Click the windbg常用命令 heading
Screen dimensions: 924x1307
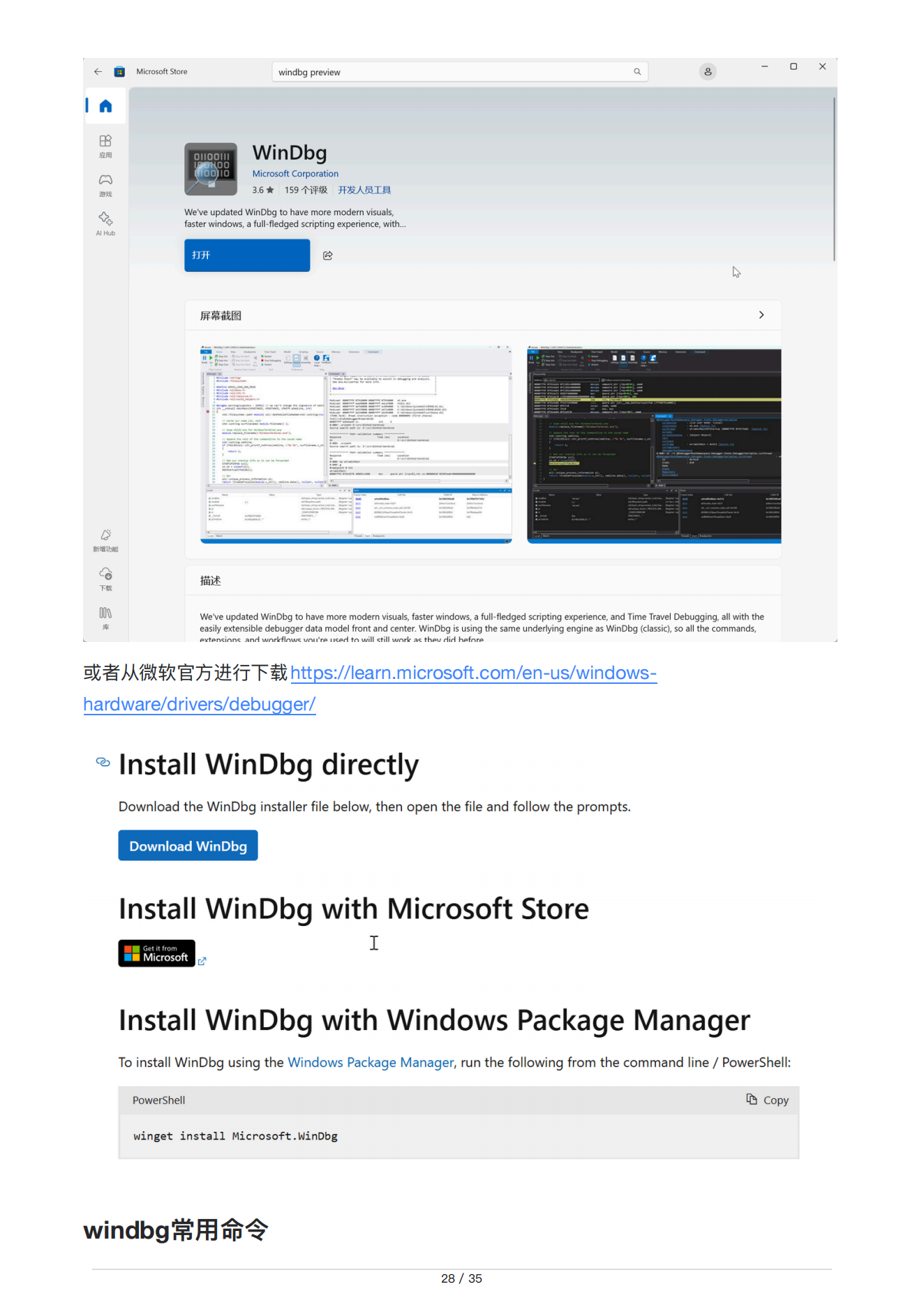(175, 1230)
